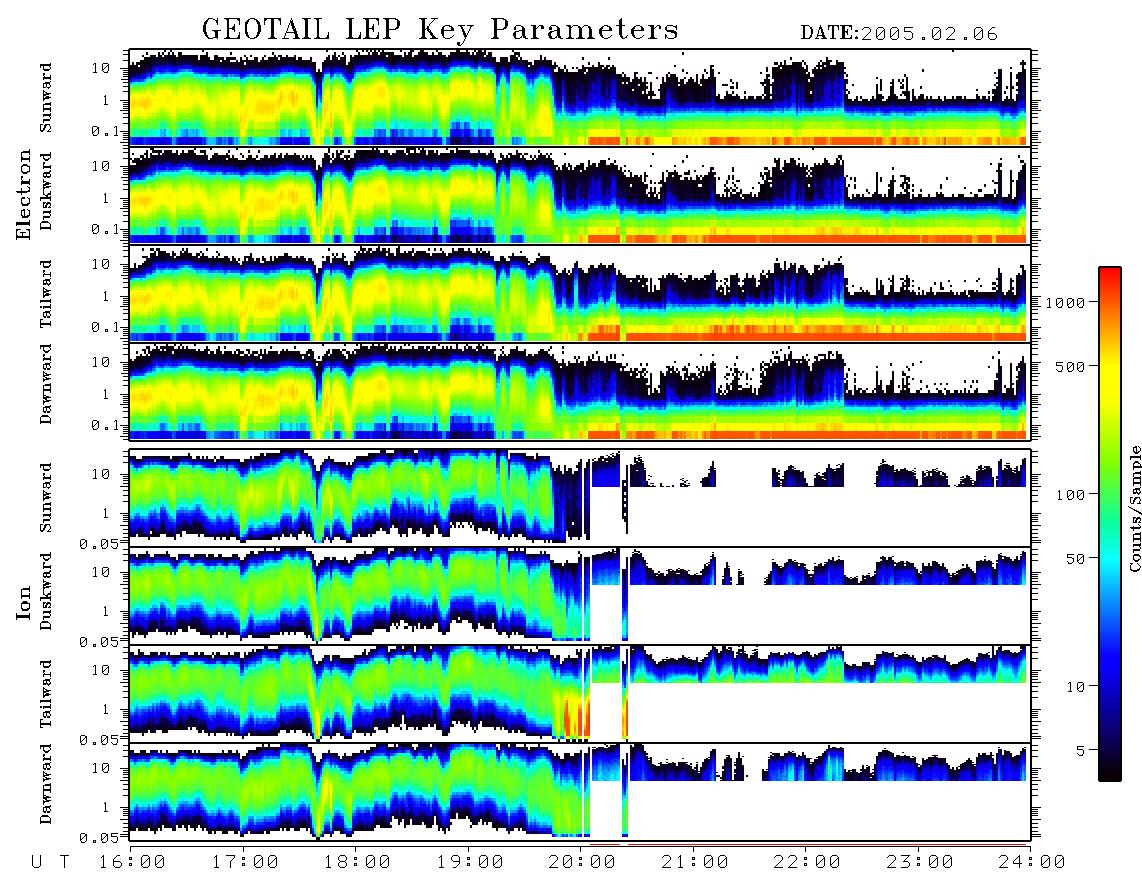Click the "Counts/Sample" colorbar label
This screenshot has width=1142, height=880.
tap(1134, 508)
